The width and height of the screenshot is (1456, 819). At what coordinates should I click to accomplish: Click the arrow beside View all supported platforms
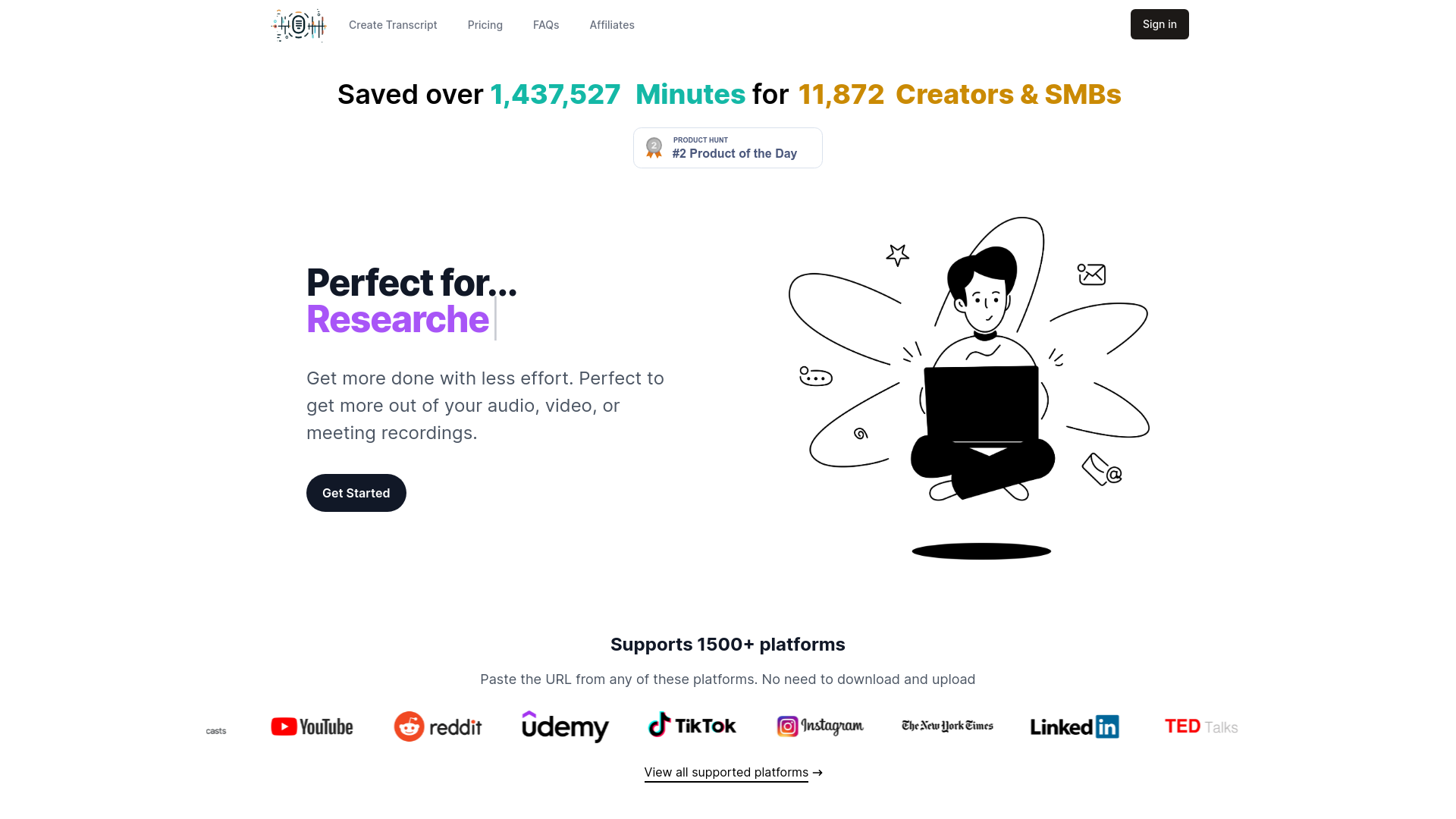817,773
